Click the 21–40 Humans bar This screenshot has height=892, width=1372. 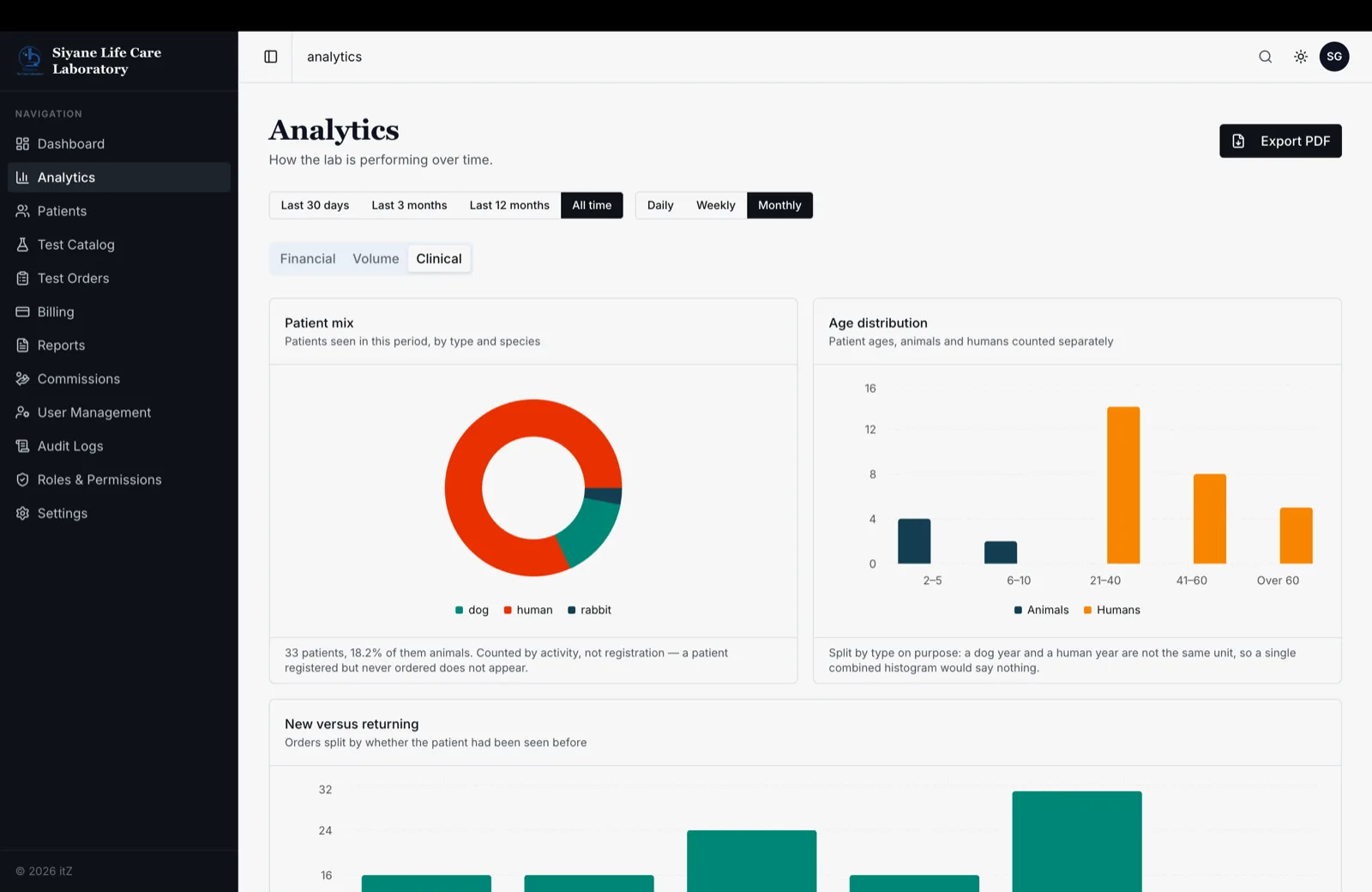coord(1123,485)
